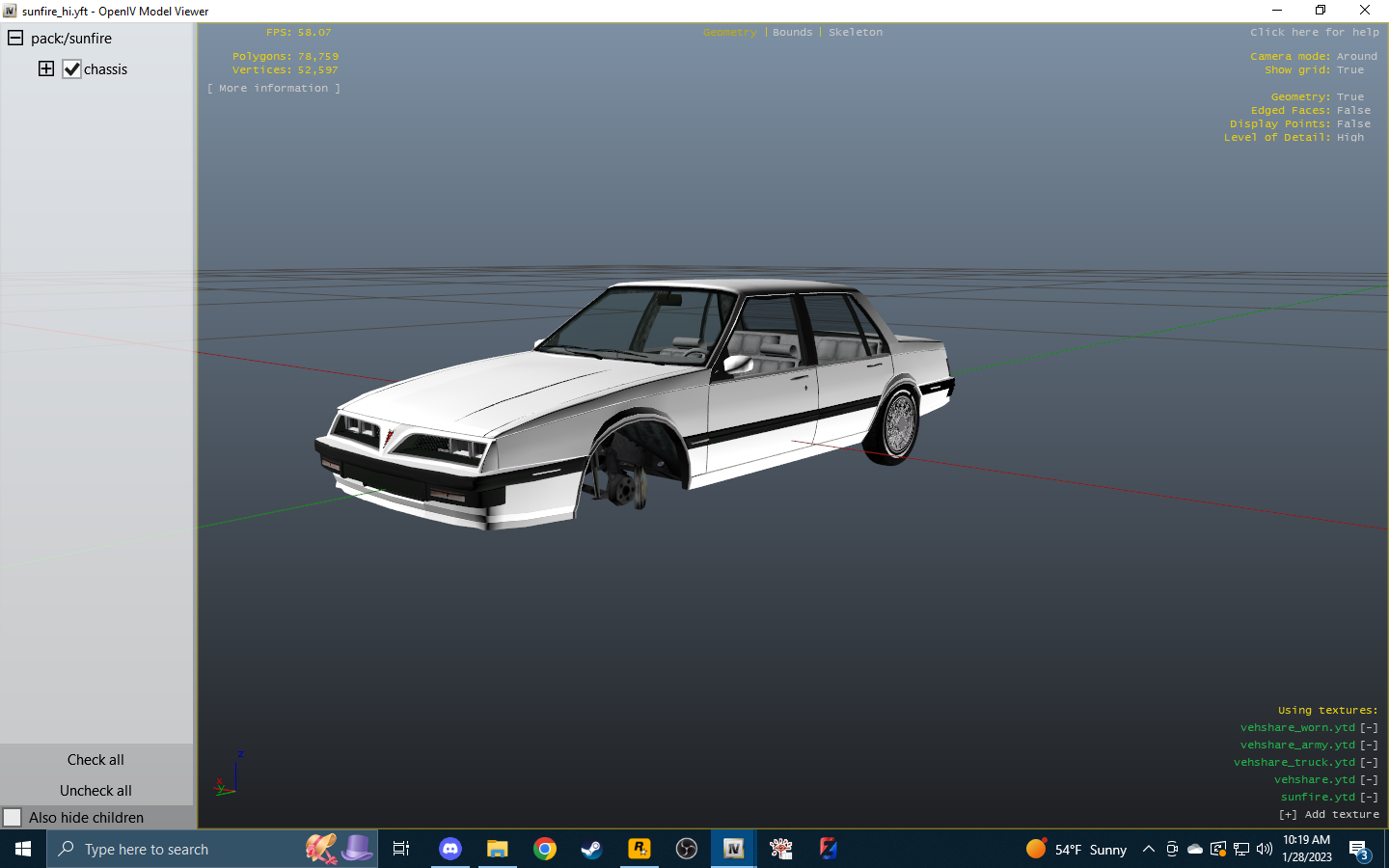Open Task View on the taskbar
The image size is (1389, 868).
[x=401, y=849]
